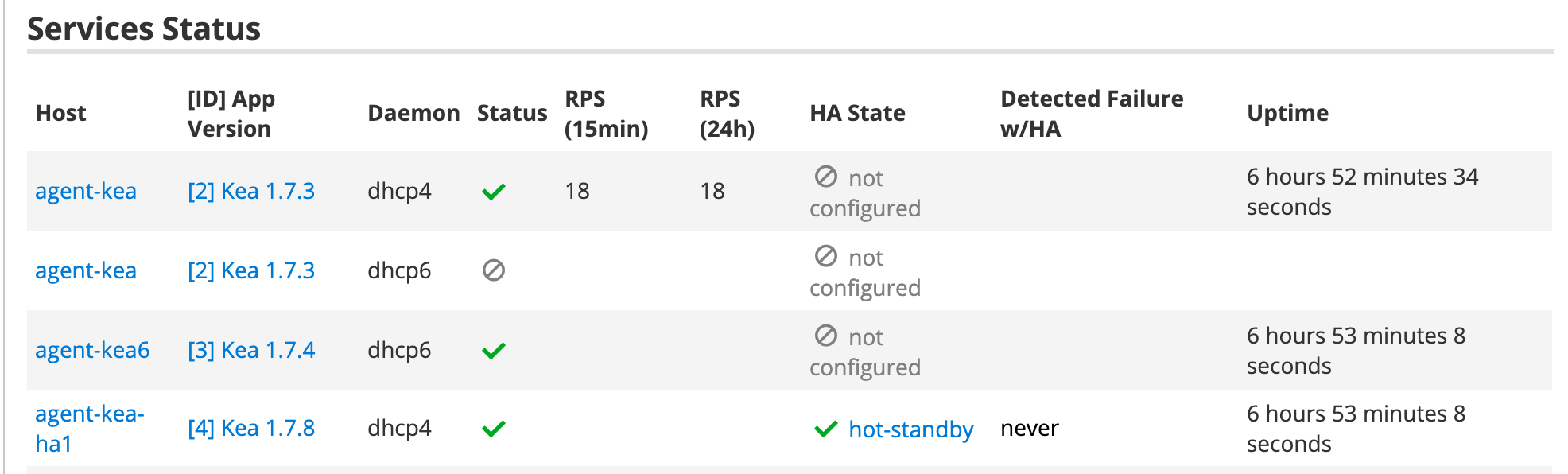This screenshot has width=1568, height=474.
Task: Open the hot-standby HA state link
Action: (x=910, y=429)
